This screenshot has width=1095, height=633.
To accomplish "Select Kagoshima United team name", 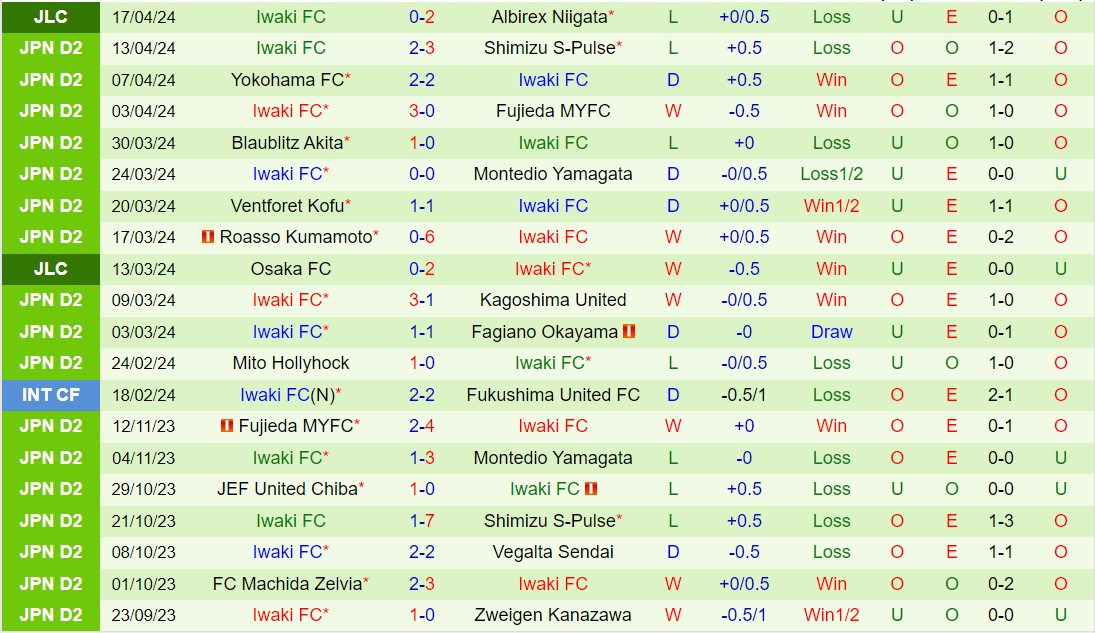I will coord(553,300).
